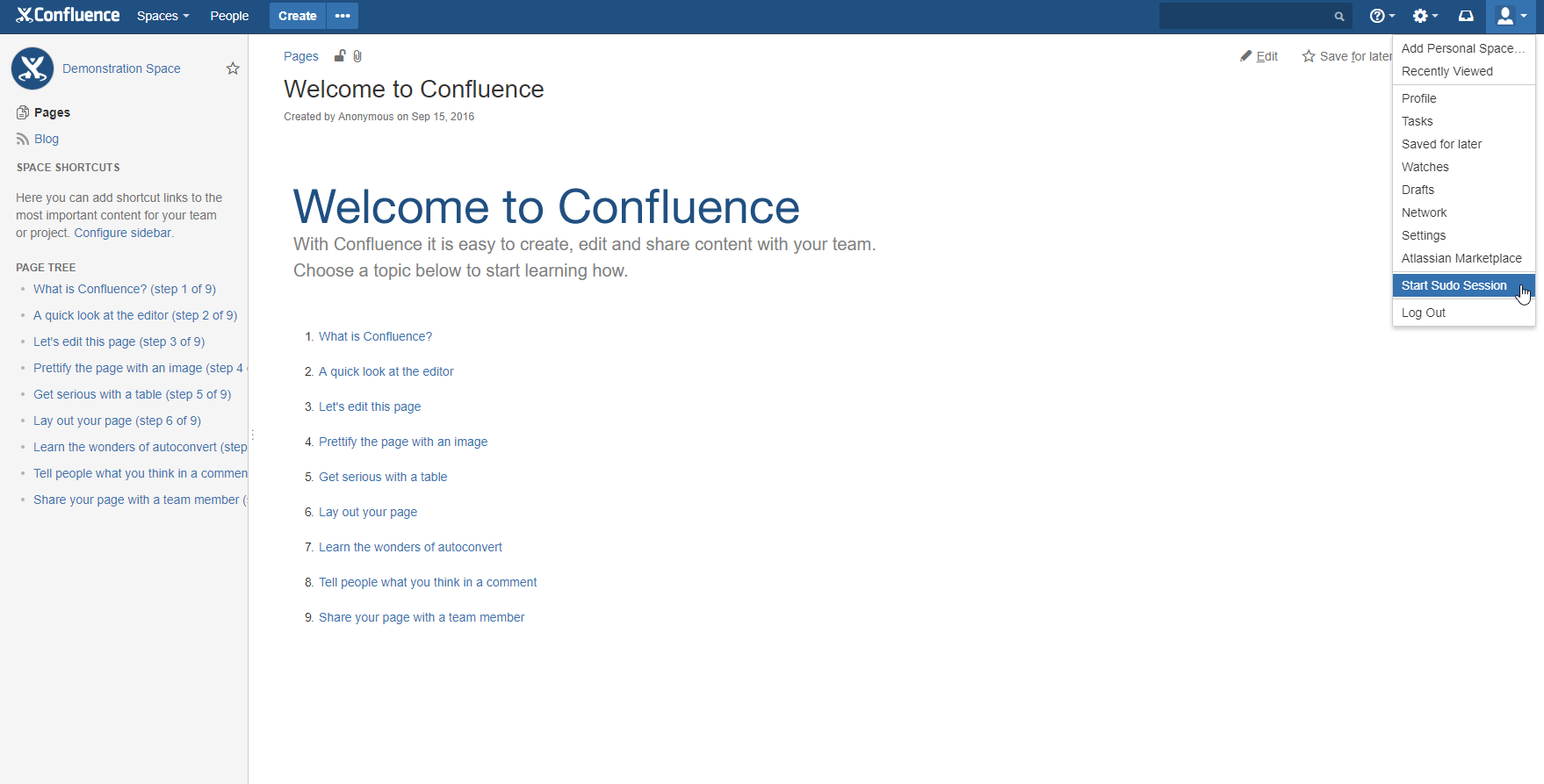Open 'Let's edit this page (step 3 of 9)'
The image size is (1544, 784).
point(119,342)
